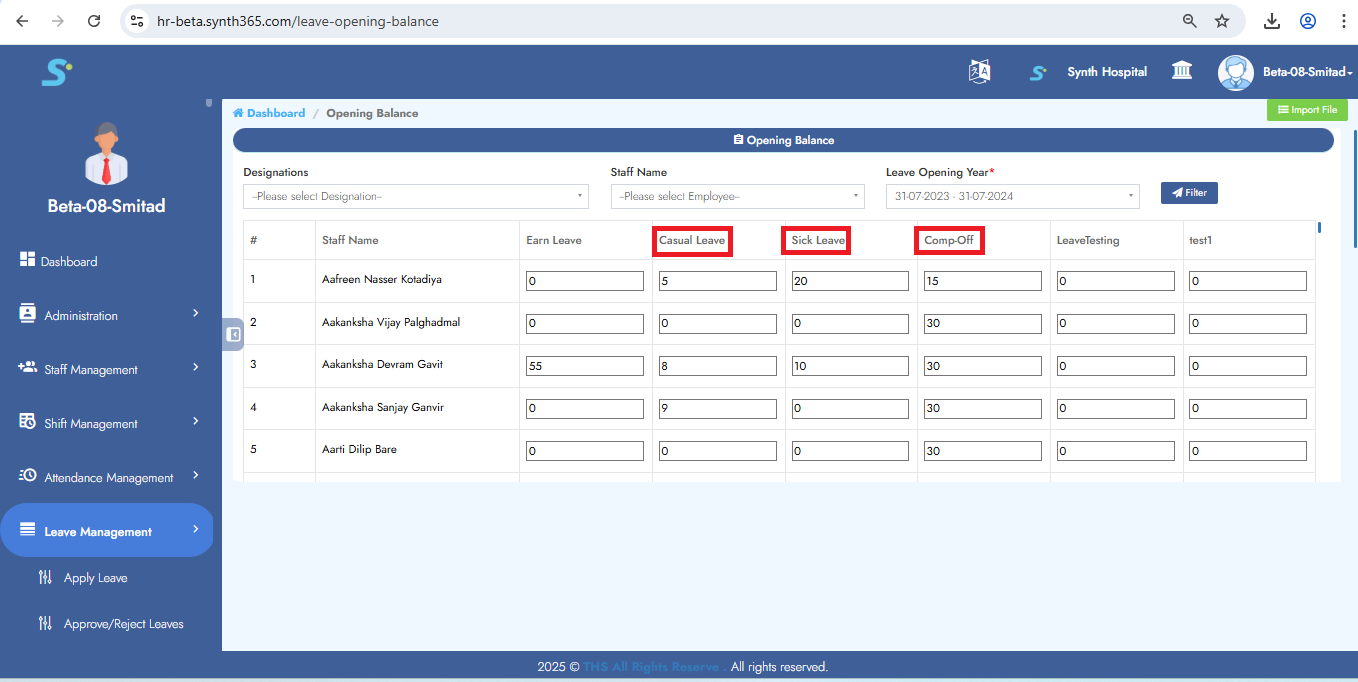Viewport: 1358px width, 682px height.
Task: Bookmark this page with star icon
Action: (1221, 21)
